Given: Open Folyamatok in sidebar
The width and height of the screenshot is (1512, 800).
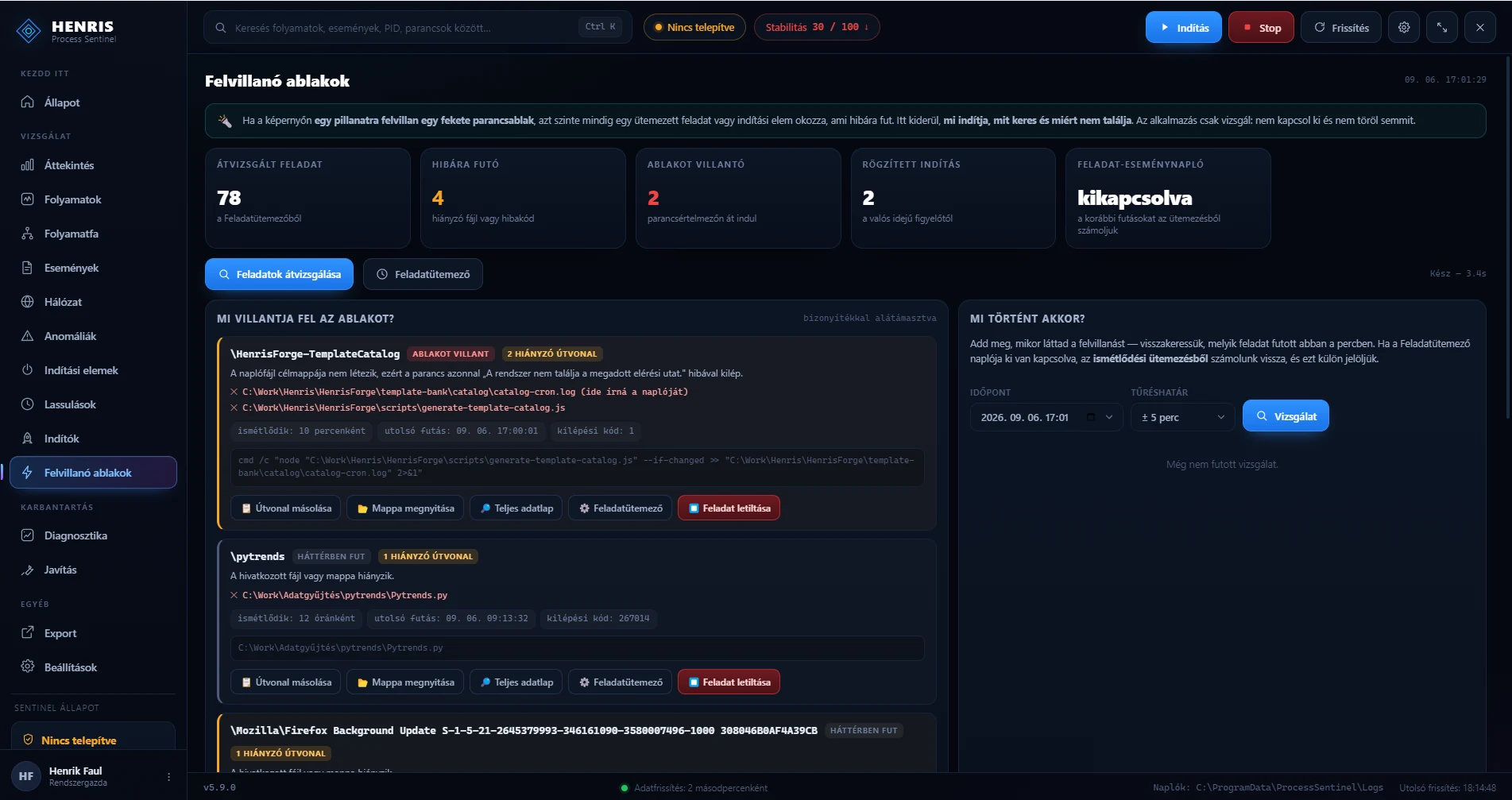Looking at the screenshot, I should (x=93, y=199).
